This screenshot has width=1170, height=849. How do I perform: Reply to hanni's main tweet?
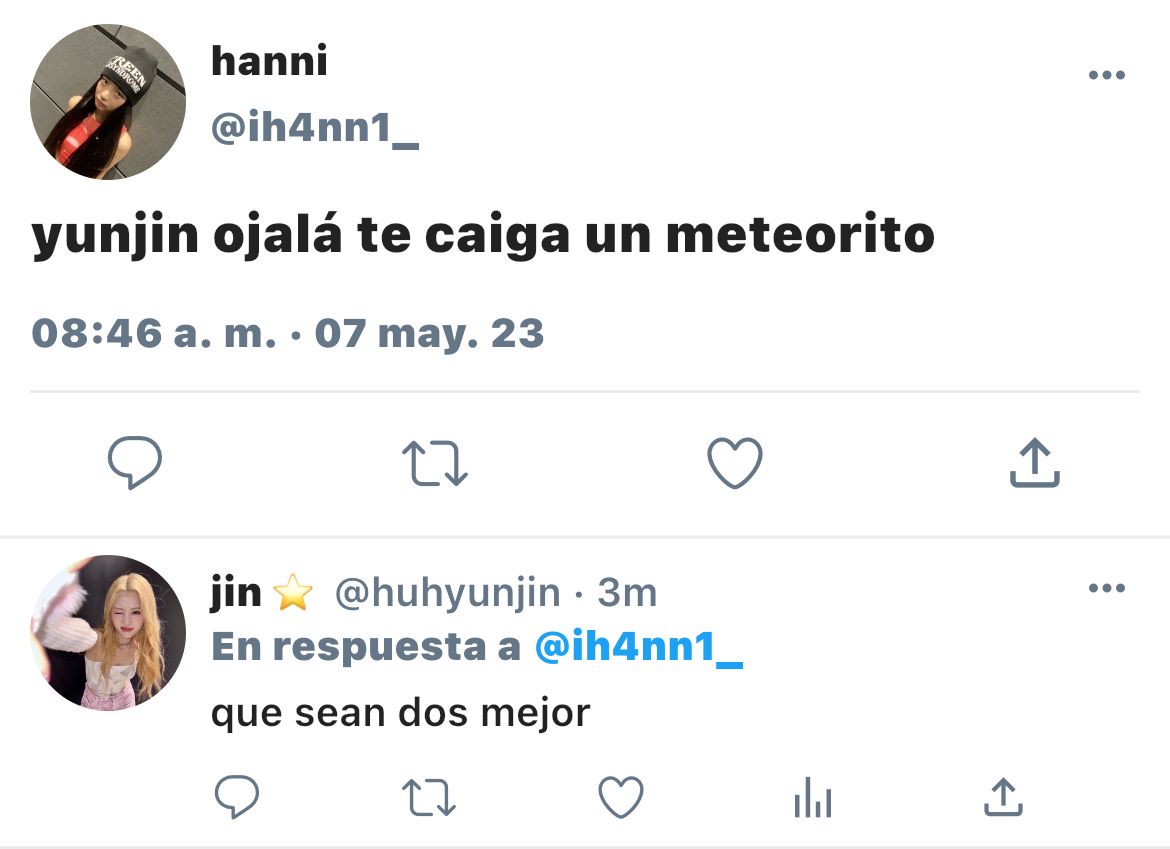pos(135,463)
